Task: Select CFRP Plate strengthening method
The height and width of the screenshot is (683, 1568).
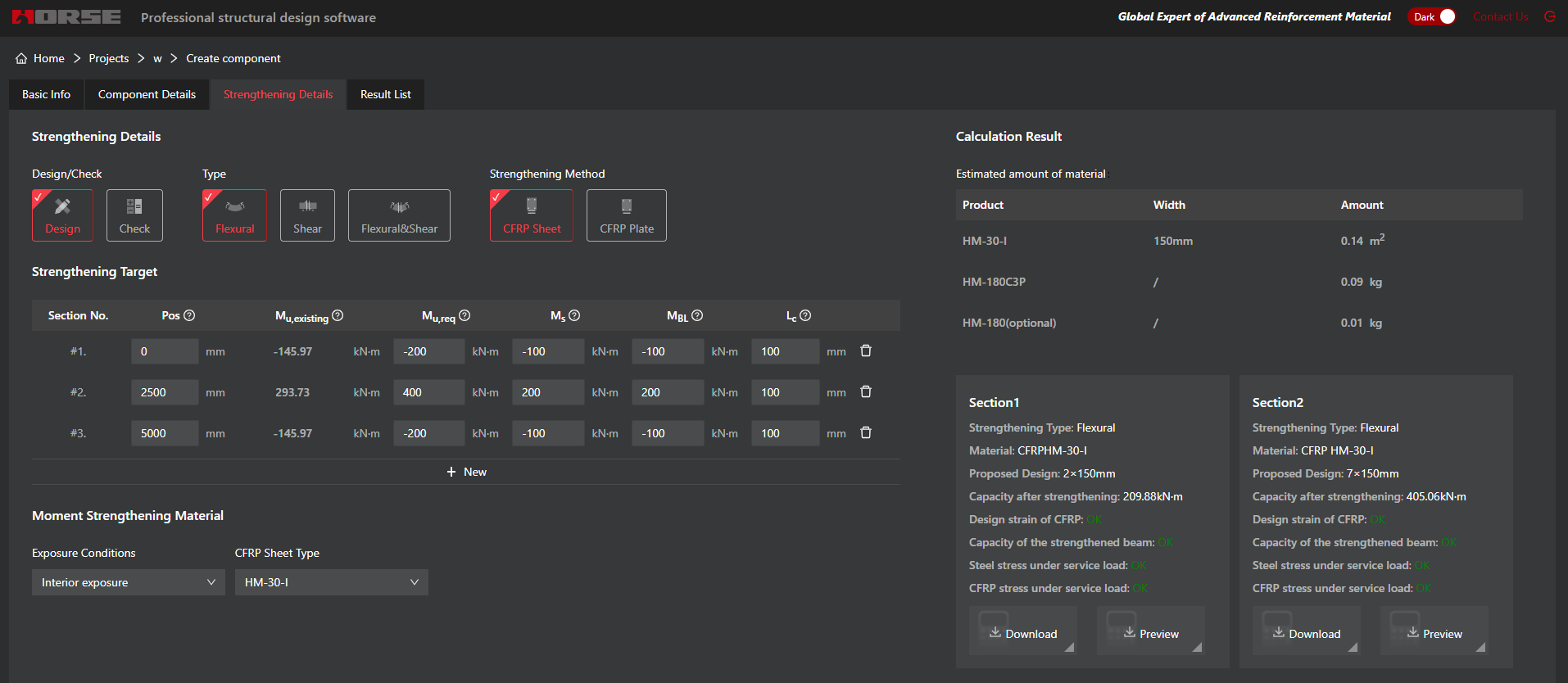Action: point(626,215)
